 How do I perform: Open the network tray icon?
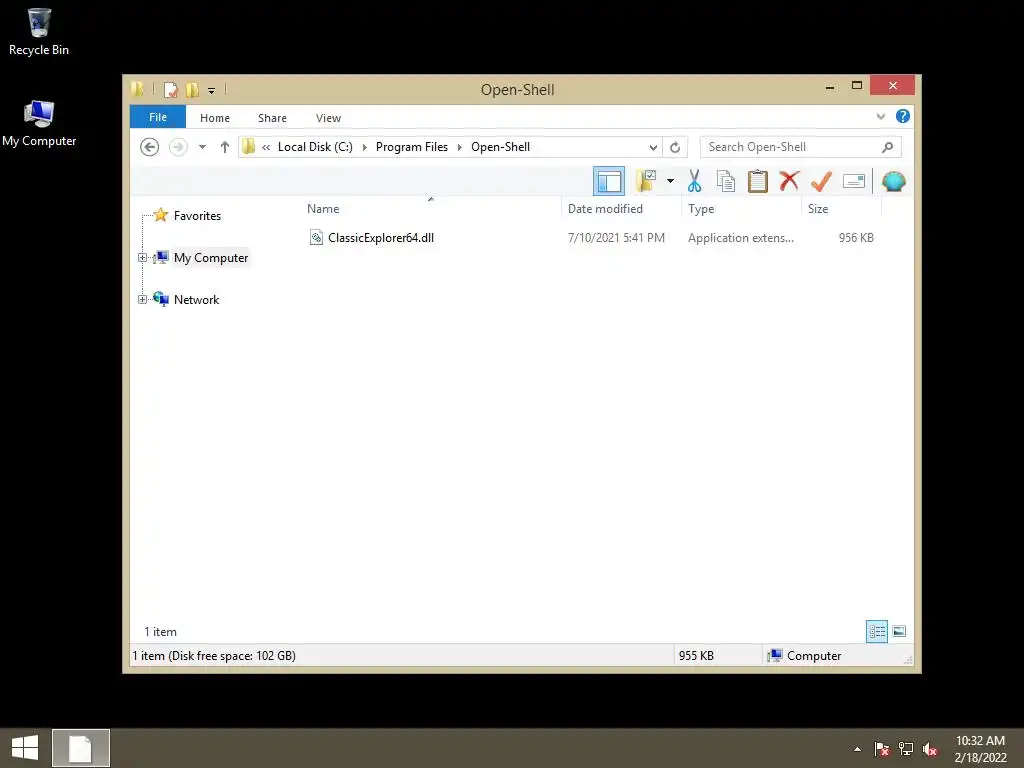[906, 749]
